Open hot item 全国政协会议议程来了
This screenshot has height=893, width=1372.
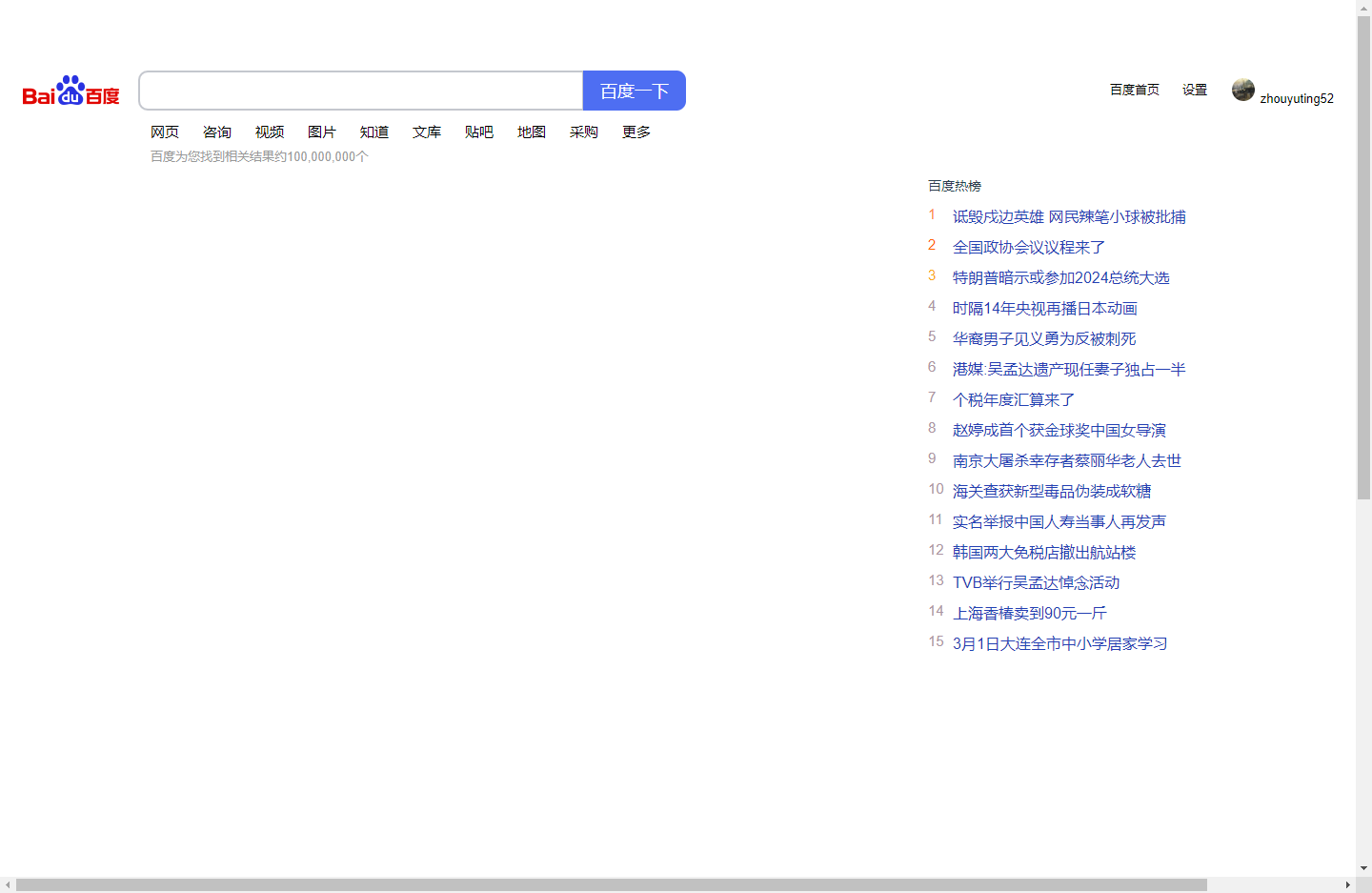coord(1029,247)
